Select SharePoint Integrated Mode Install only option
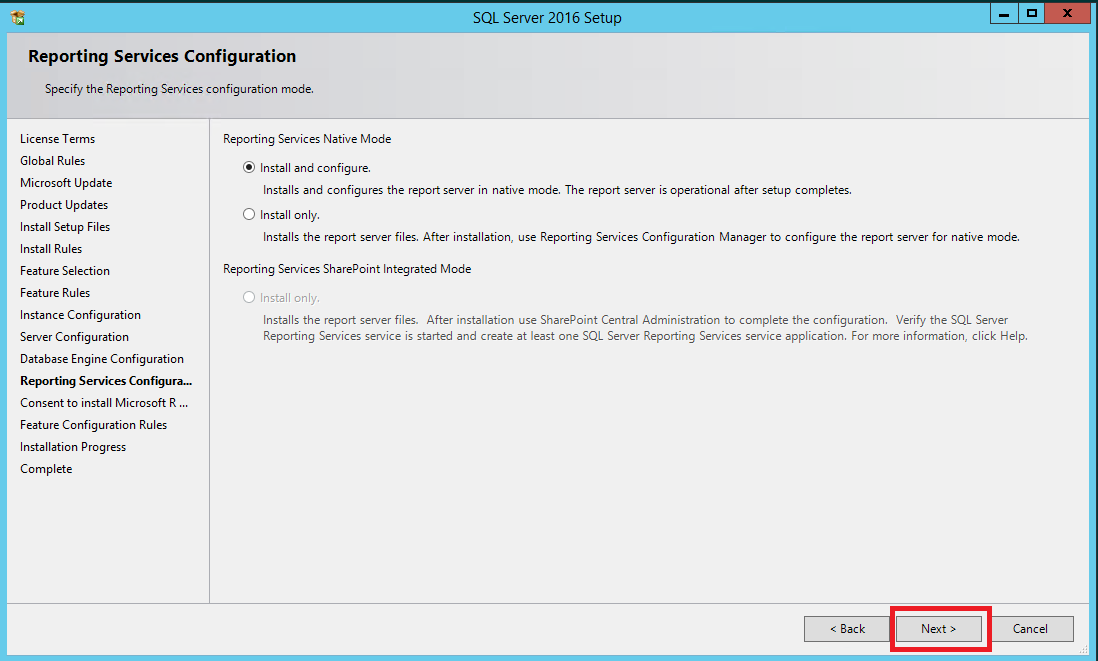The height and width of the screenshot is (661, 1098). coord(249,297)
